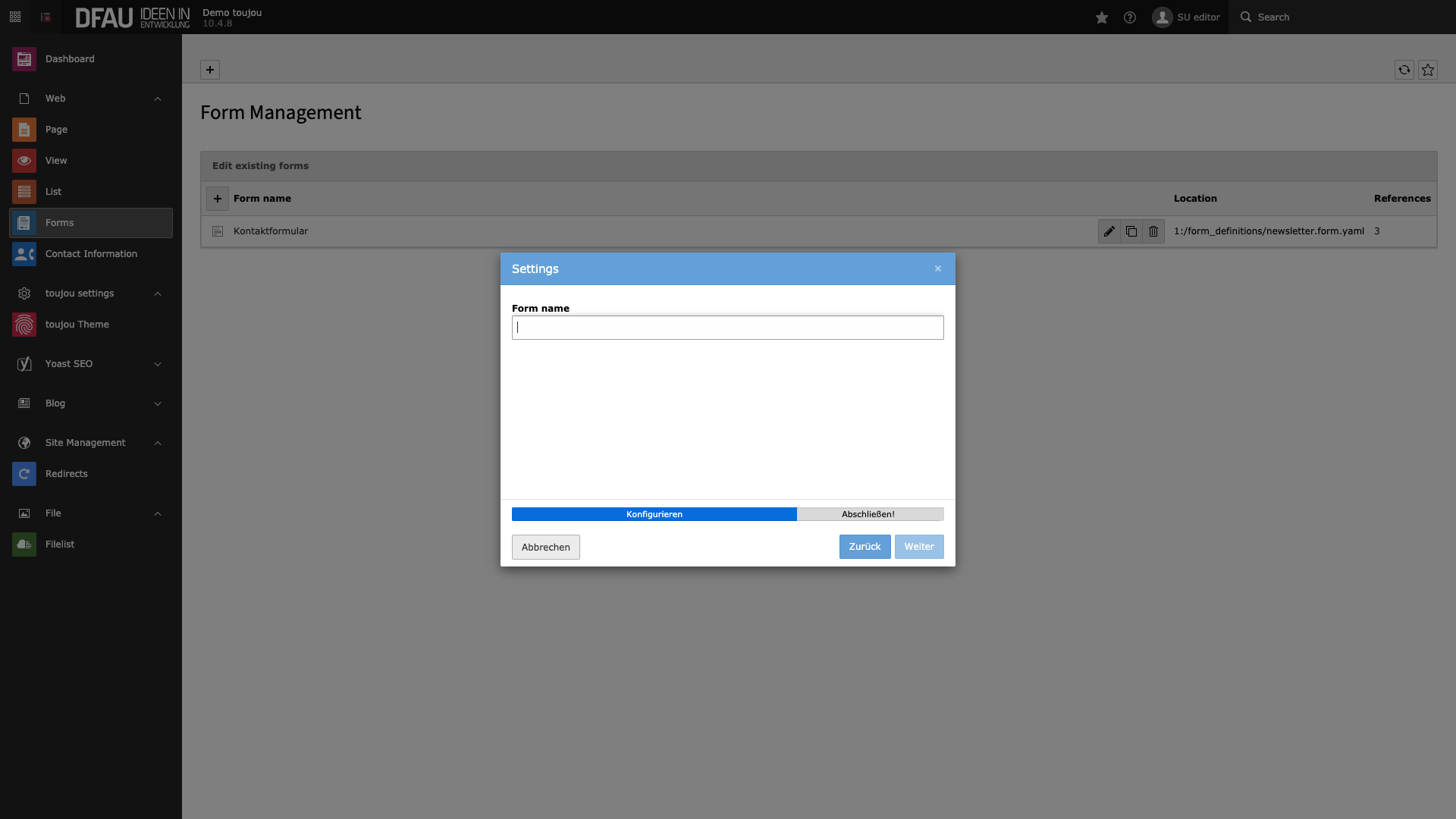Edit Kontaktformular with the pencil icon
The width and height of the screenshot is (1456, 819).
pos(1109,231)
